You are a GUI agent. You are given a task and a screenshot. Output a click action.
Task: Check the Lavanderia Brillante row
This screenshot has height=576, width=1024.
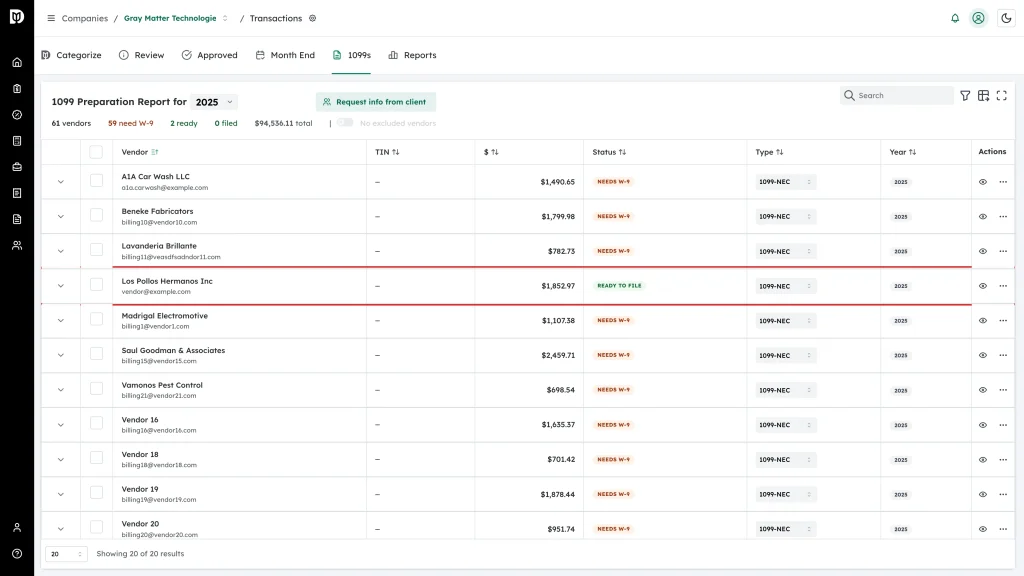pos(96,250)
